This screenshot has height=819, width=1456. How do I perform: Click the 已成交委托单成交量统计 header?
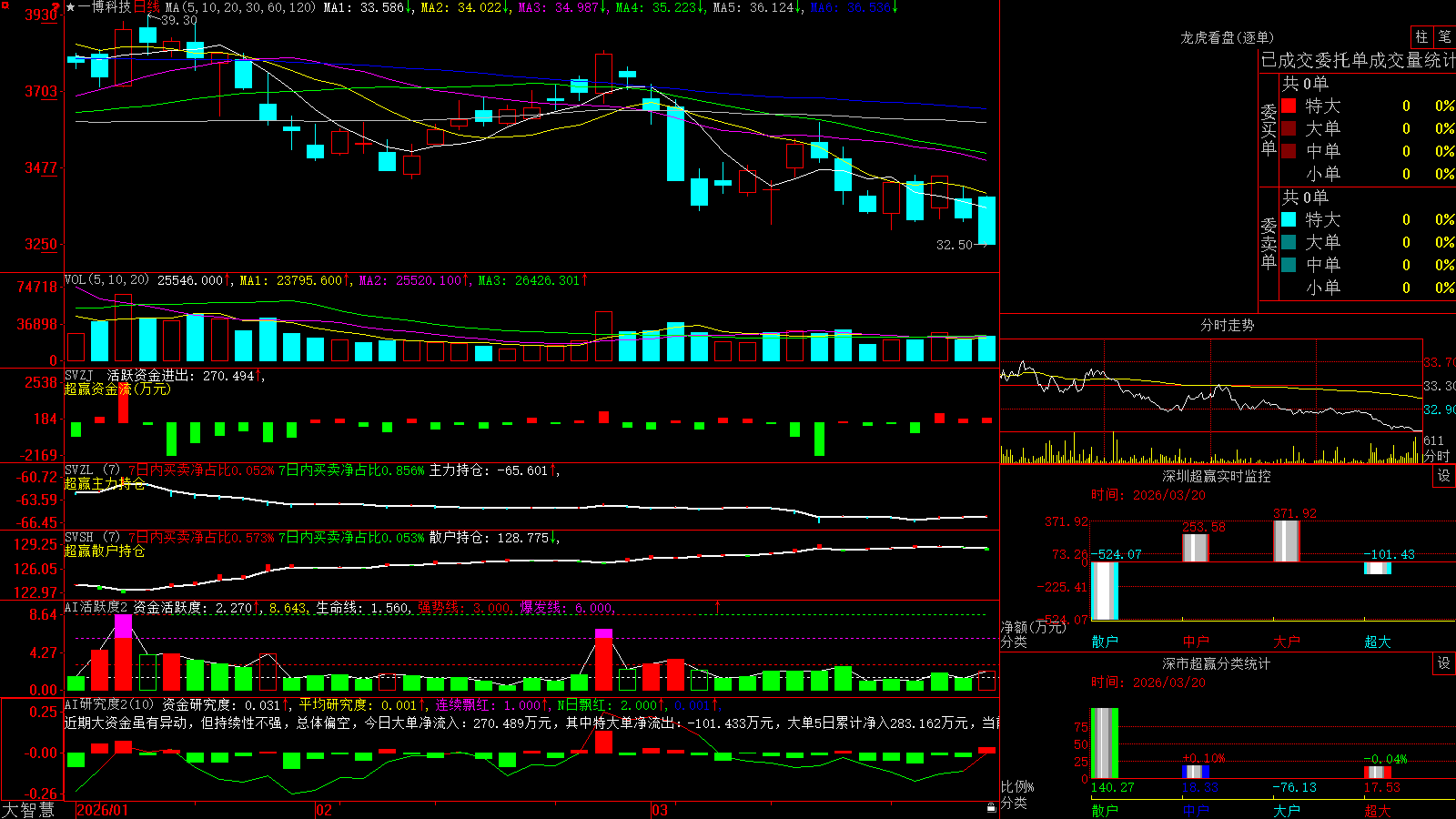(x=1358, y=60)
